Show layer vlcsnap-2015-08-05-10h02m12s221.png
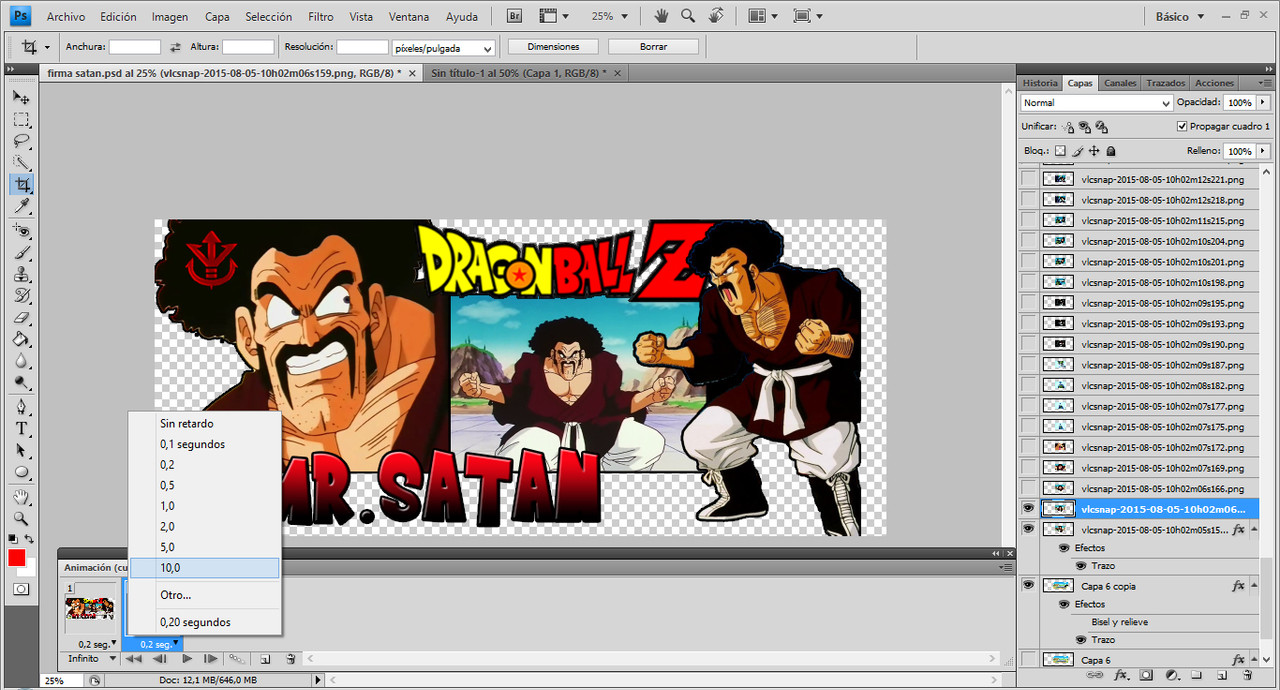Image resolution: width=1280 pixels, height=690 pixels. pos(1028,179)
